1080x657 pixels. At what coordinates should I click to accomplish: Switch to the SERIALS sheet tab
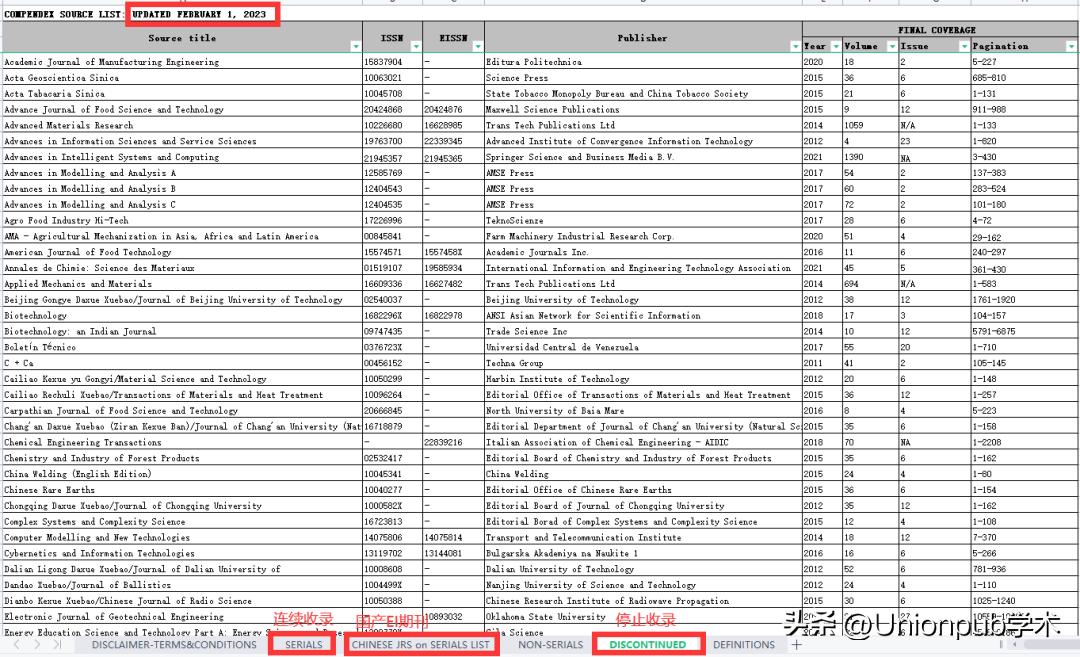pos(304,645)
